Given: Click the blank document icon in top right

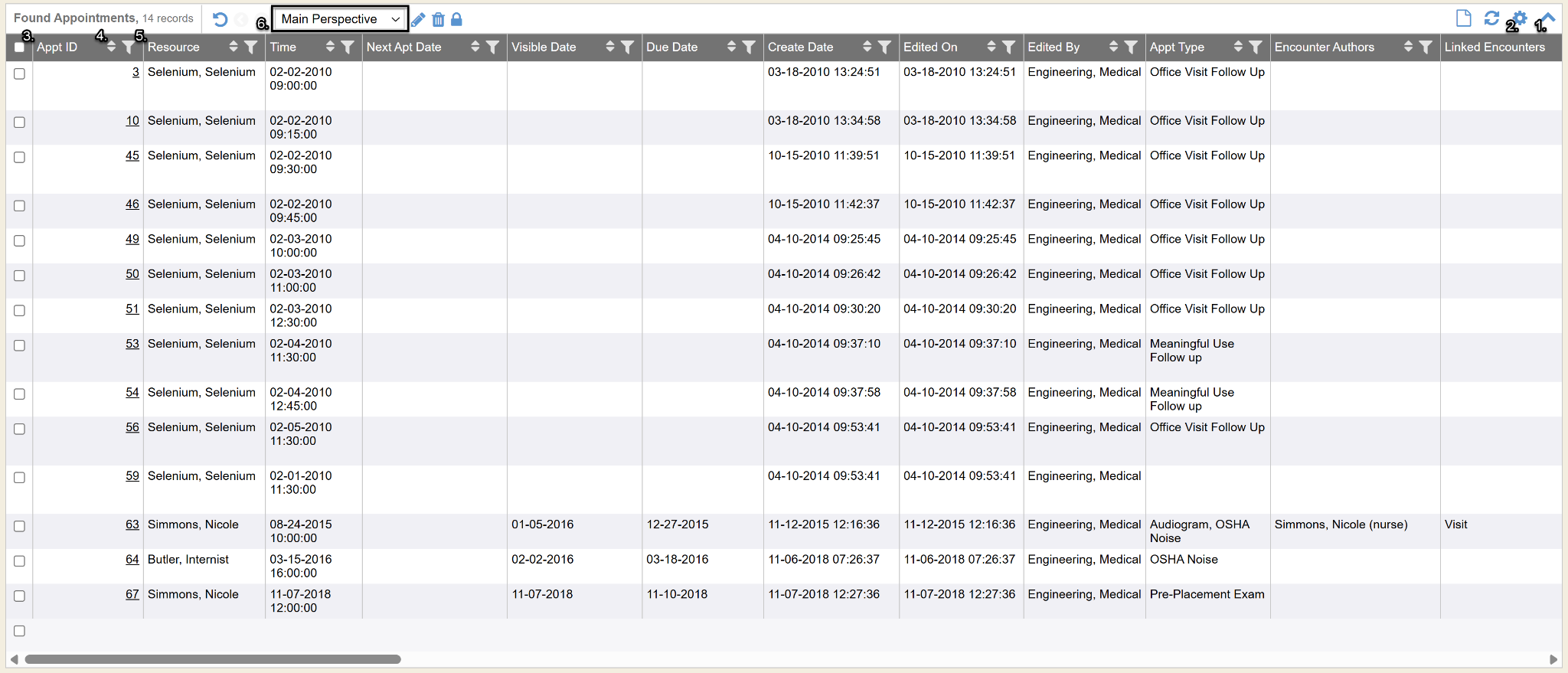Looking at the screenshot, I should coord(1463,18).
